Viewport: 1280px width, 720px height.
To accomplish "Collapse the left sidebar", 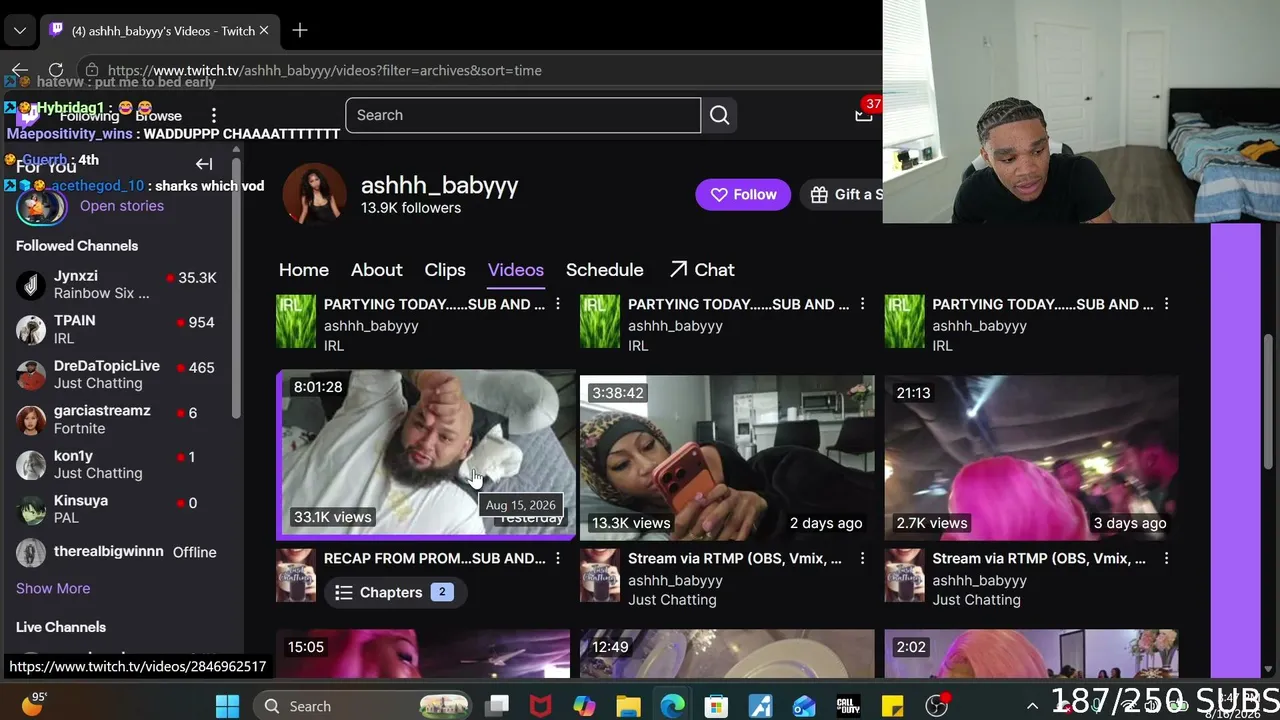I will point(204,164).
